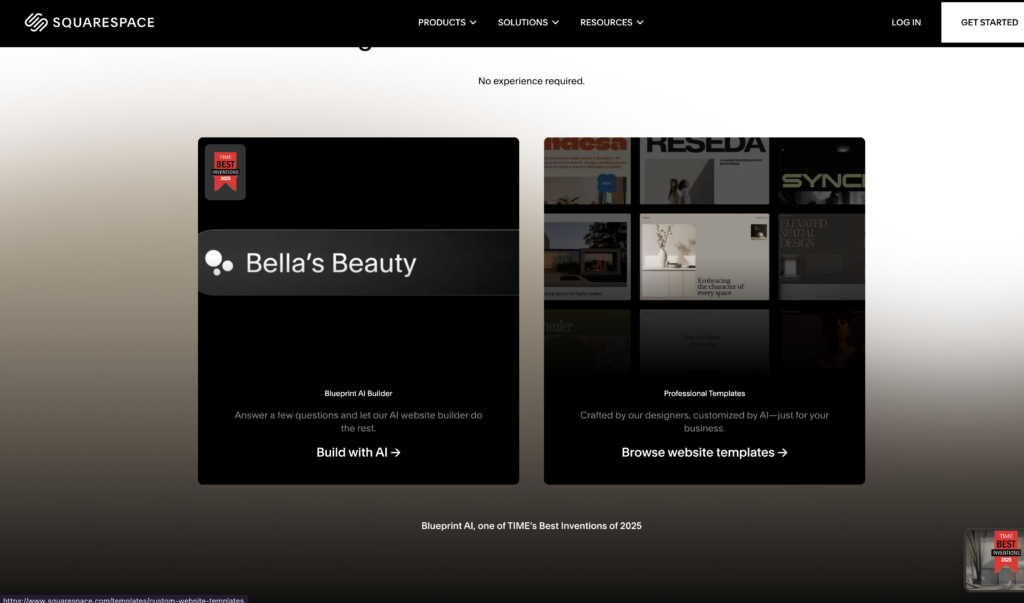Expand the Products dropdown menu
Screen dimensions: 1024x603
coord(447,22)
